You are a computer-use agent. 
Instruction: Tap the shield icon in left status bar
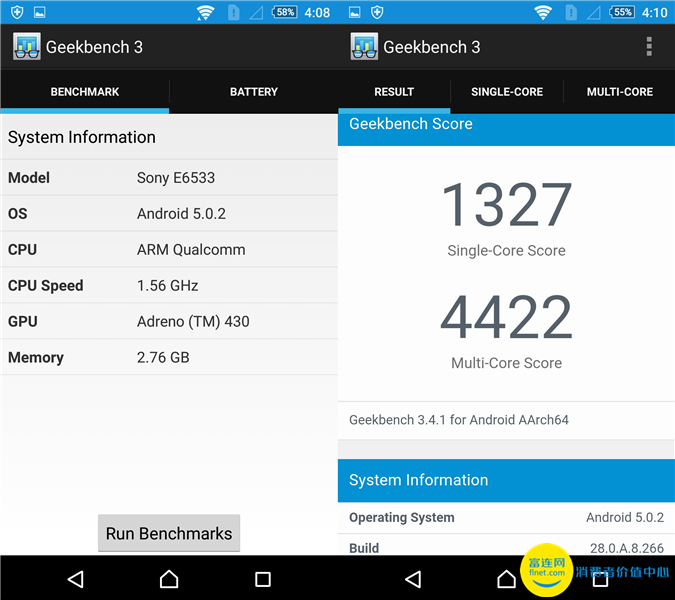point(17,12)
